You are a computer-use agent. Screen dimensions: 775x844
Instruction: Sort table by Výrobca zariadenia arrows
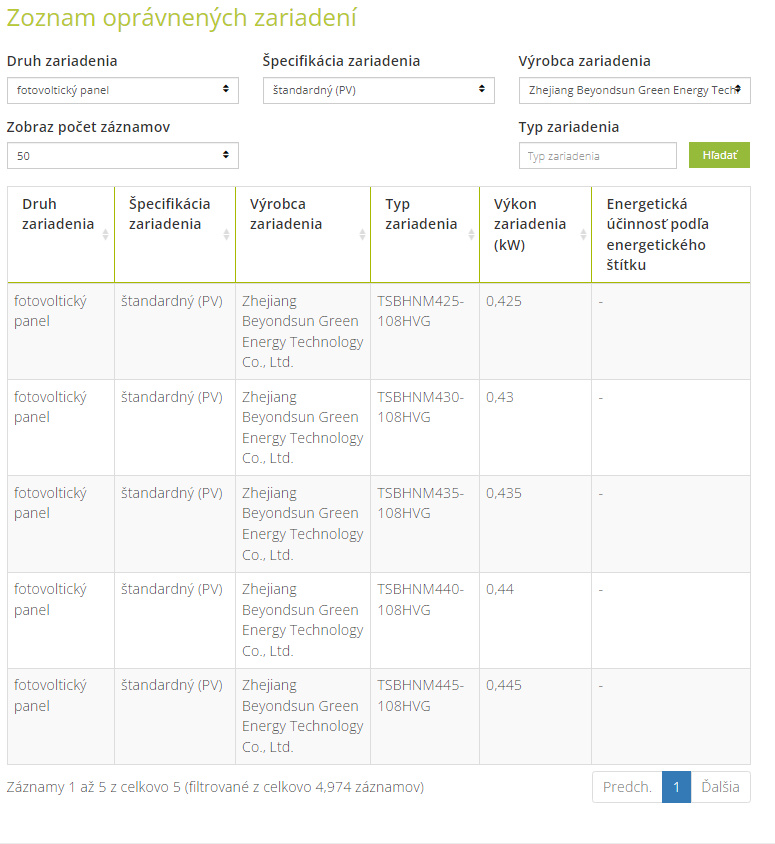pos(362,234)
